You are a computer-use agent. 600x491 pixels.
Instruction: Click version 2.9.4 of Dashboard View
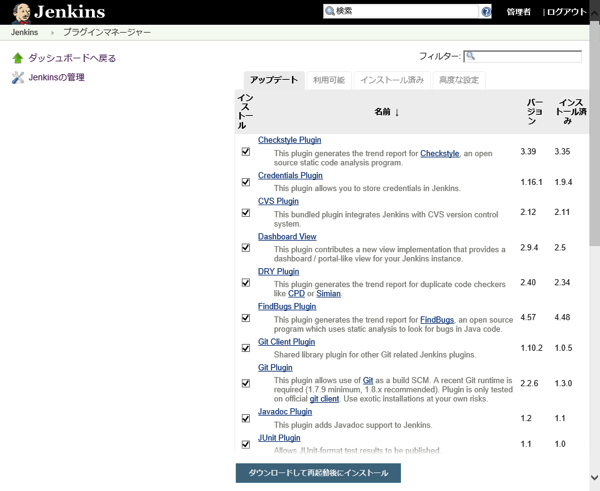529,248
